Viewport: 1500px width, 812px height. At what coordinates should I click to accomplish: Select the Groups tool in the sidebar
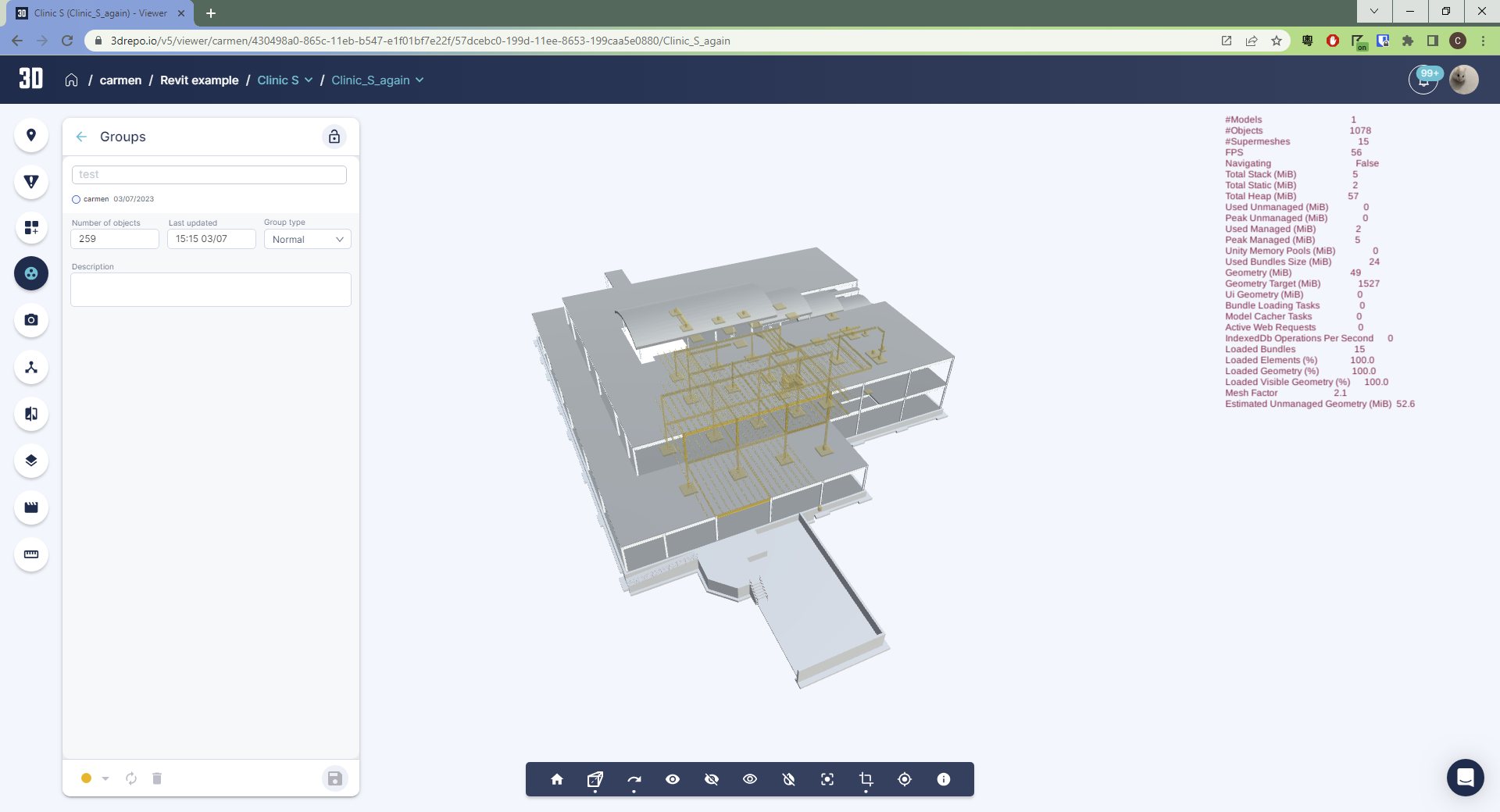point(31,273)
